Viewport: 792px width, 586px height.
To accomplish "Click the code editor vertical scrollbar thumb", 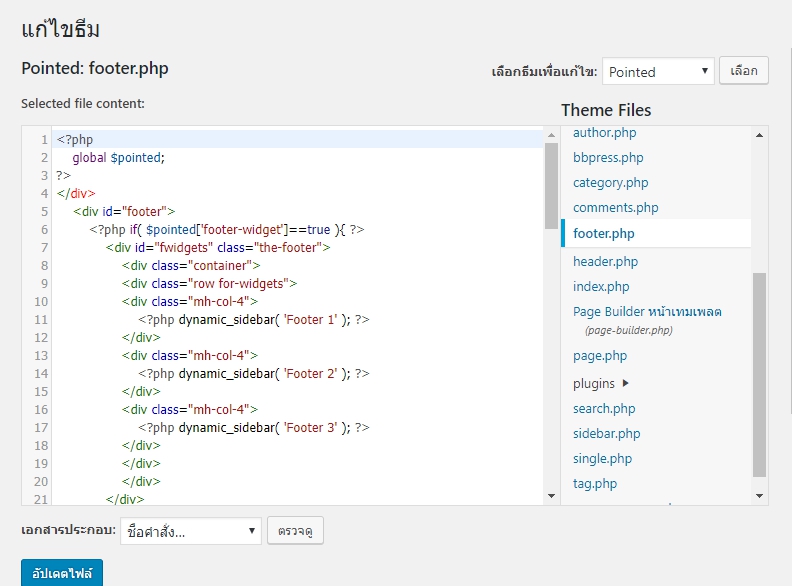I will click(551, 186).
